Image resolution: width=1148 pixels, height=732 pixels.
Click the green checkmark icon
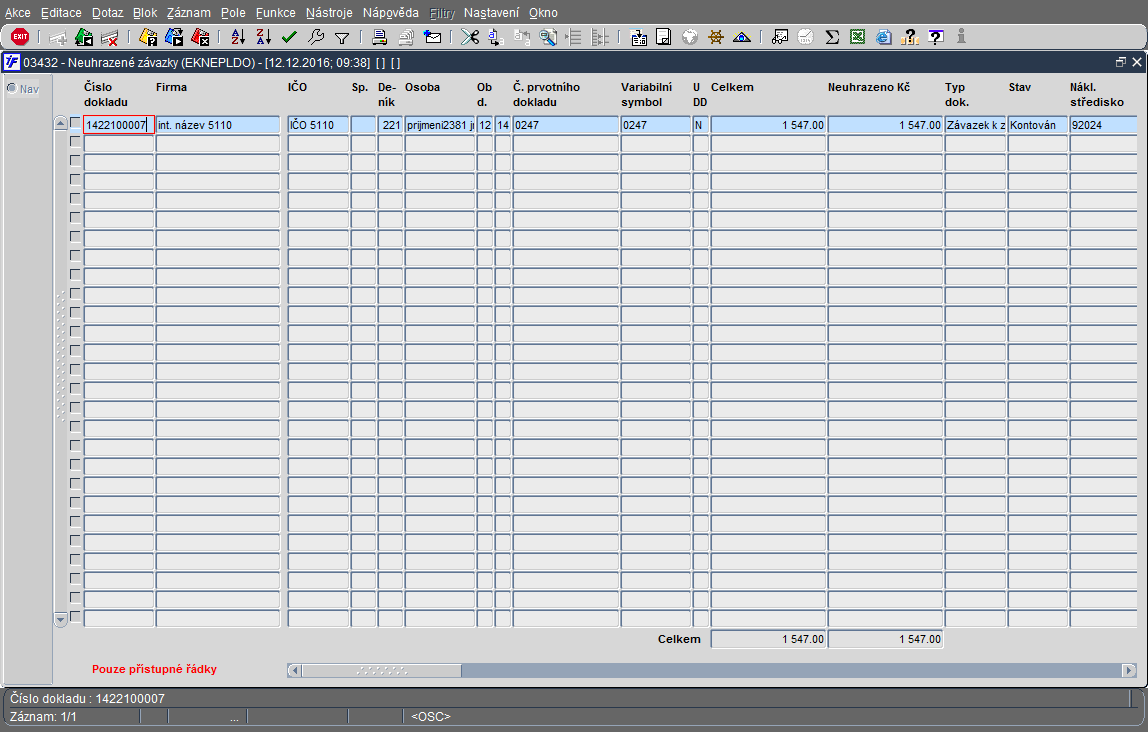coord(289,37)
